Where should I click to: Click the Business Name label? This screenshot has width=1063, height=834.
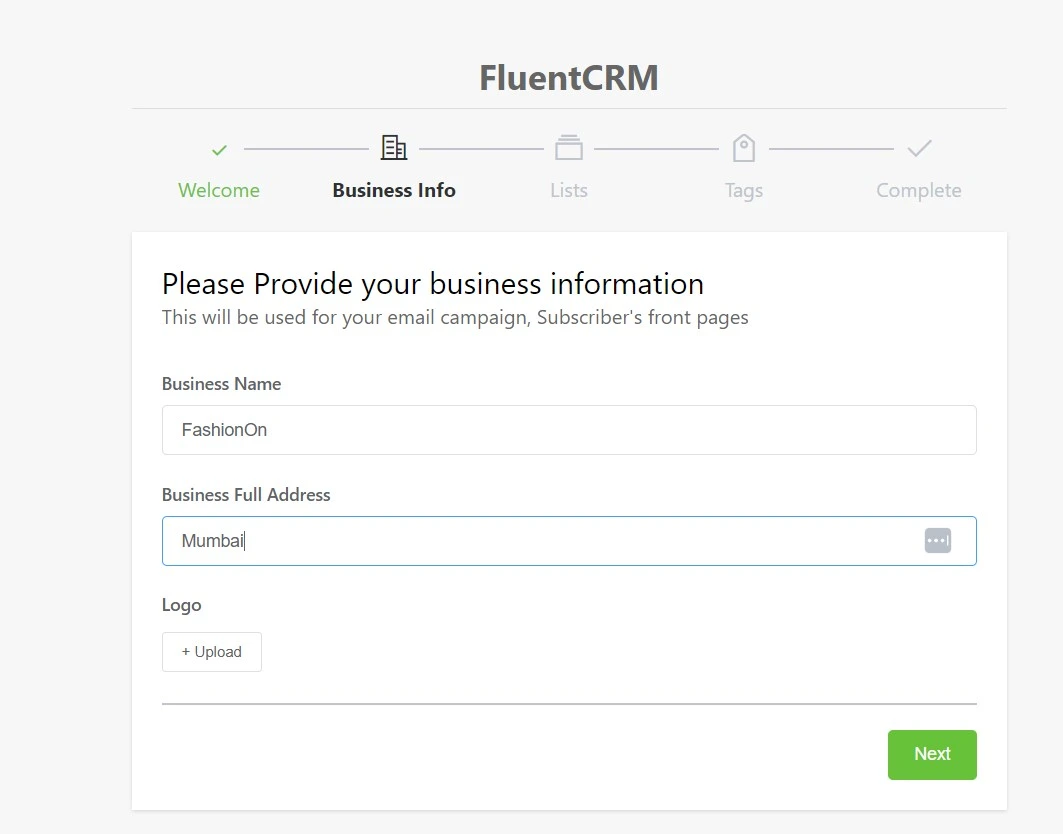pos(221,384)
